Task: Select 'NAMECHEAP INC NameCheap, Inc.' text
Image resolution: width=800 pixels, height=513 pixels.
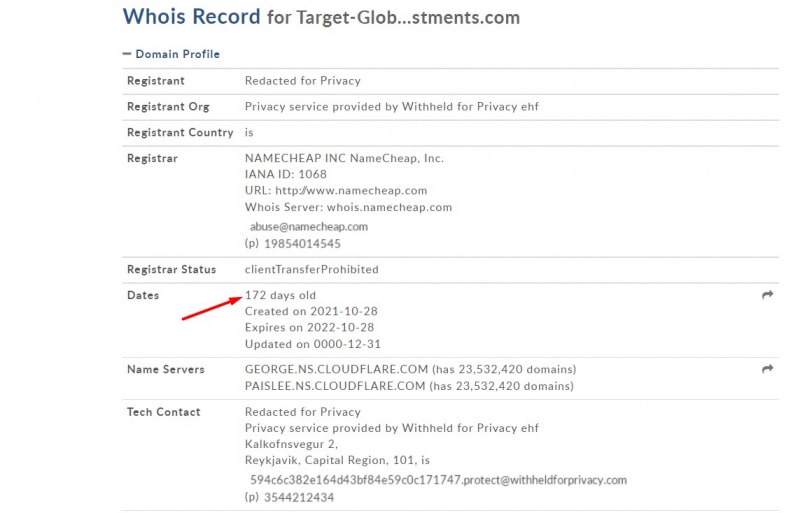Action: (344, 158)
